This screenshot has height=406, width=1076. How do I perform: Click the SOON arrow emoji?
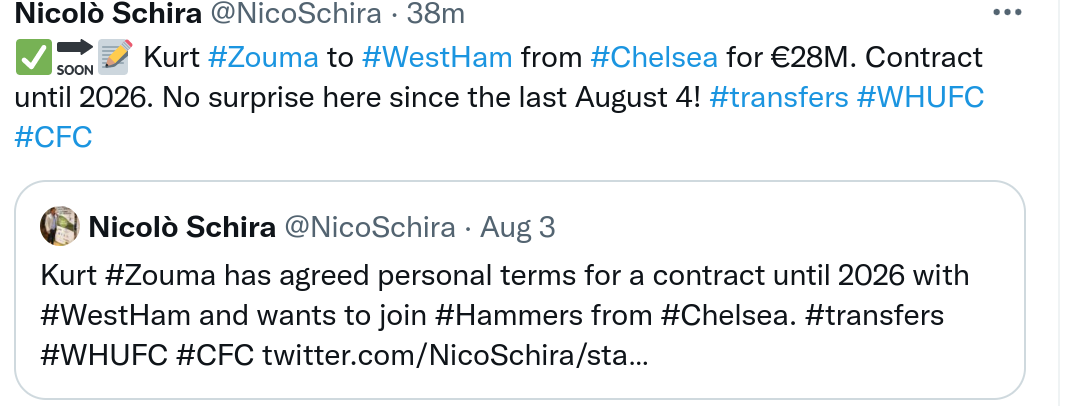tap(73, 58)
